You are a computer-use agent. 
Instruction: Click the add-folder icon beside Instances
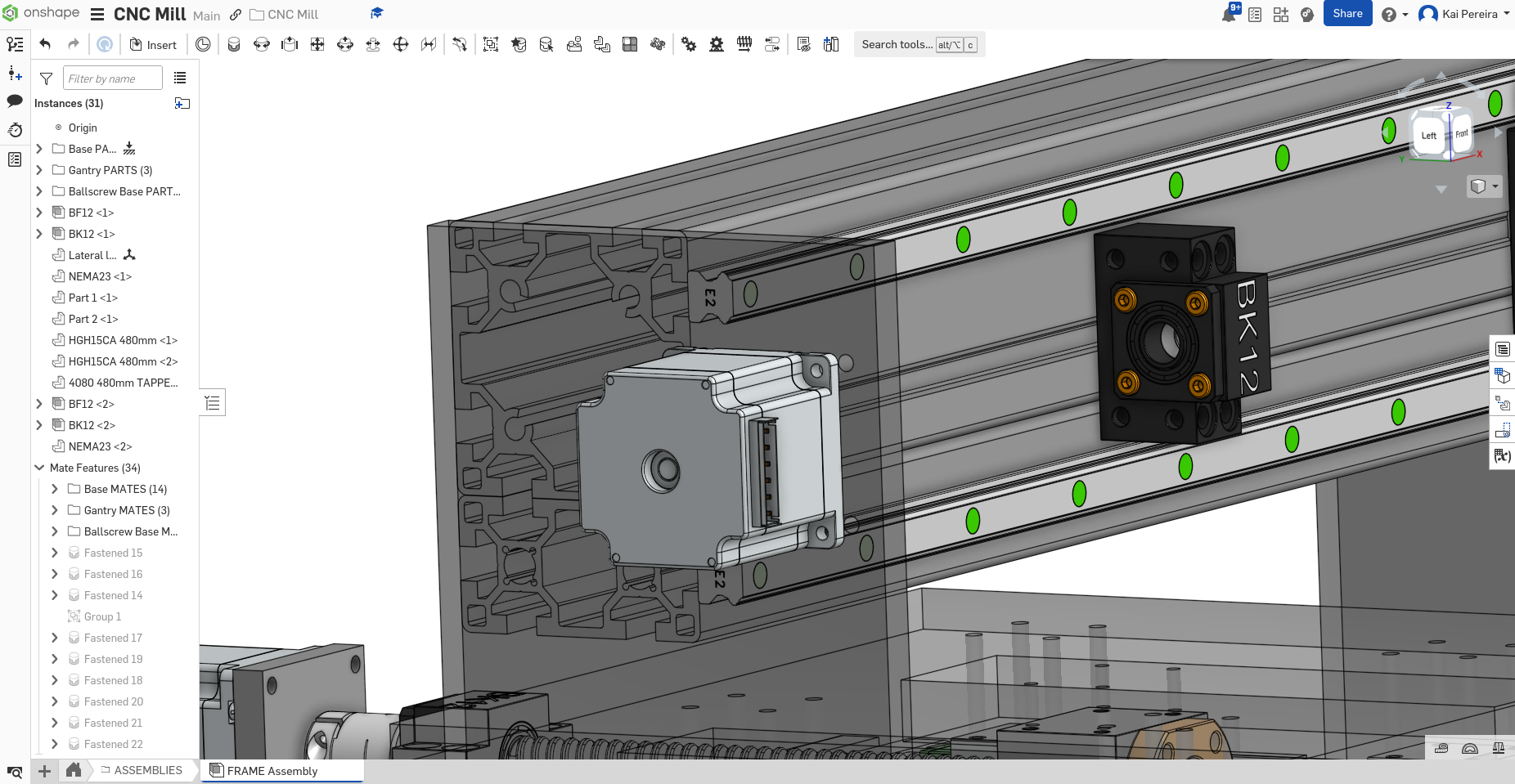pos(182,103)
